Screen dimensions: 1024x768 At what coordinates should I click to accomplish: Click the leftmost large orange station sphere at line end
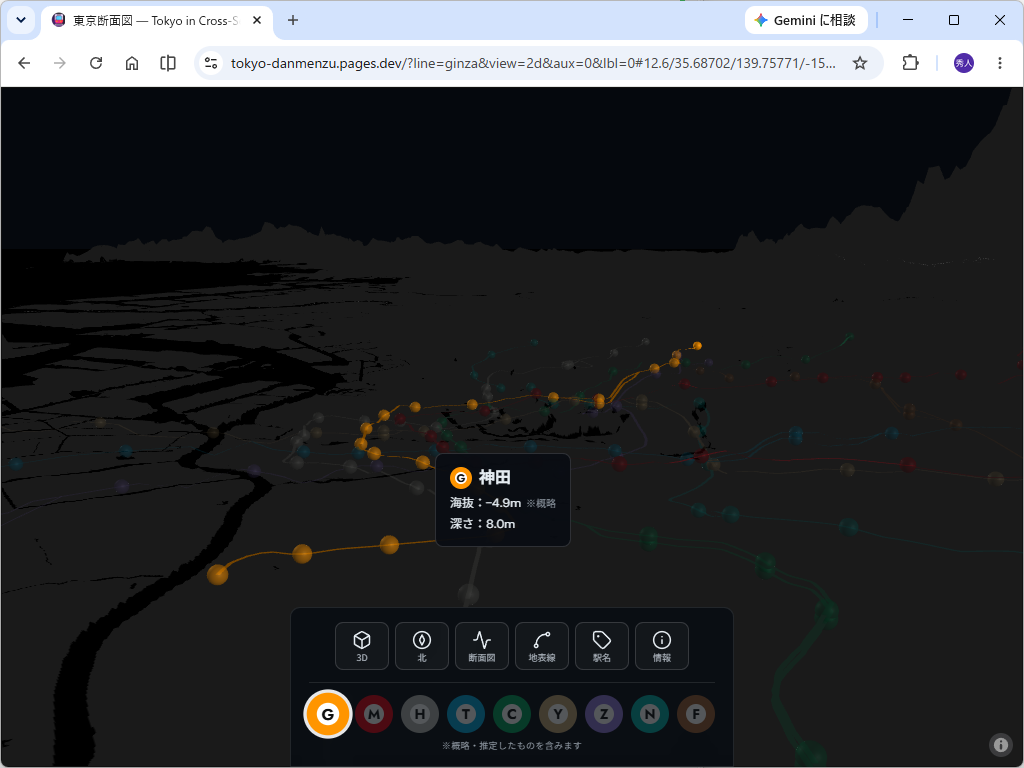(217, 575)
